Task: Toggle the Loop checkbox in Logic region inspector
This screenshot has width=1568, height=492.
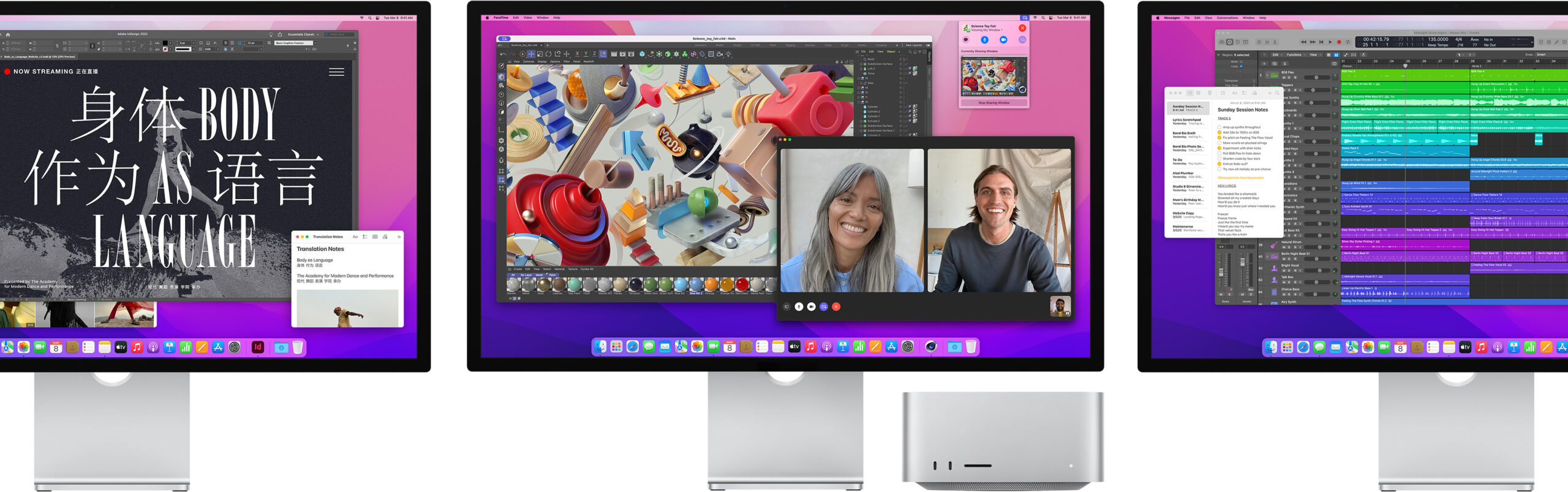Action: (1241, 66)
